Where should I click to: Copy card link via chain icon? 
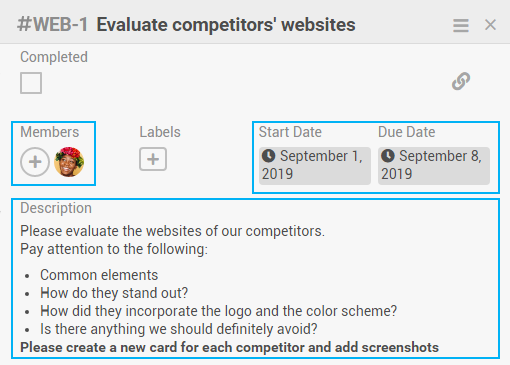click(x=461, y=81)
